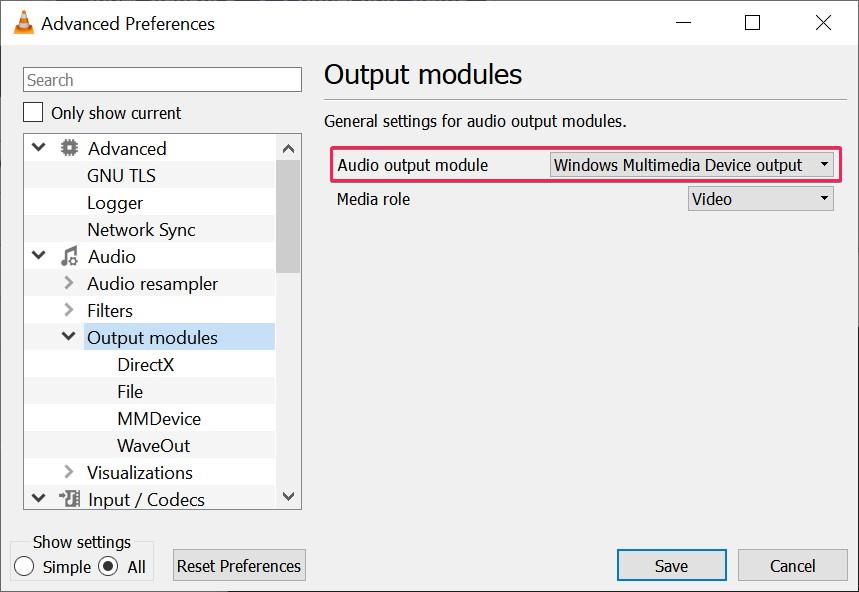859x592 pixels.
Task: Expand the Visualizations tree item
Action: click(x=68, y=472)
